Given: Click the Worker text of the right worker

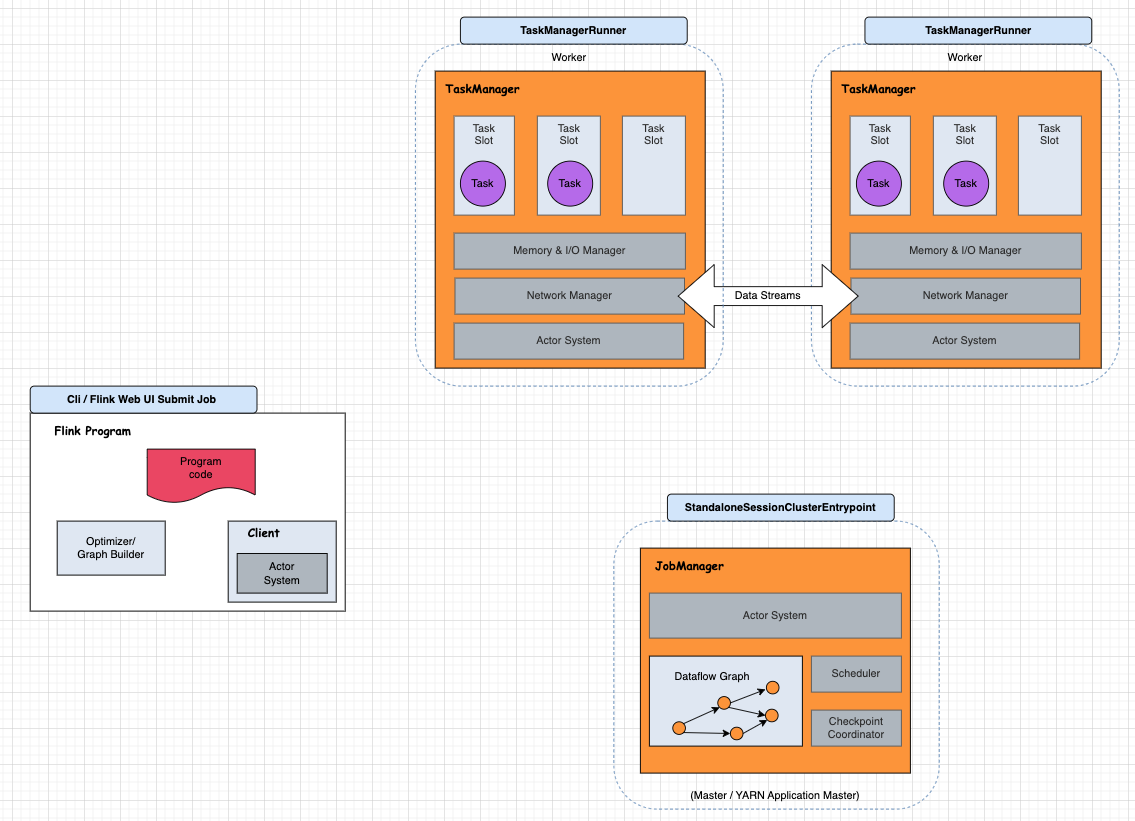Looking at the screenshot, I should tap(965, 57).
